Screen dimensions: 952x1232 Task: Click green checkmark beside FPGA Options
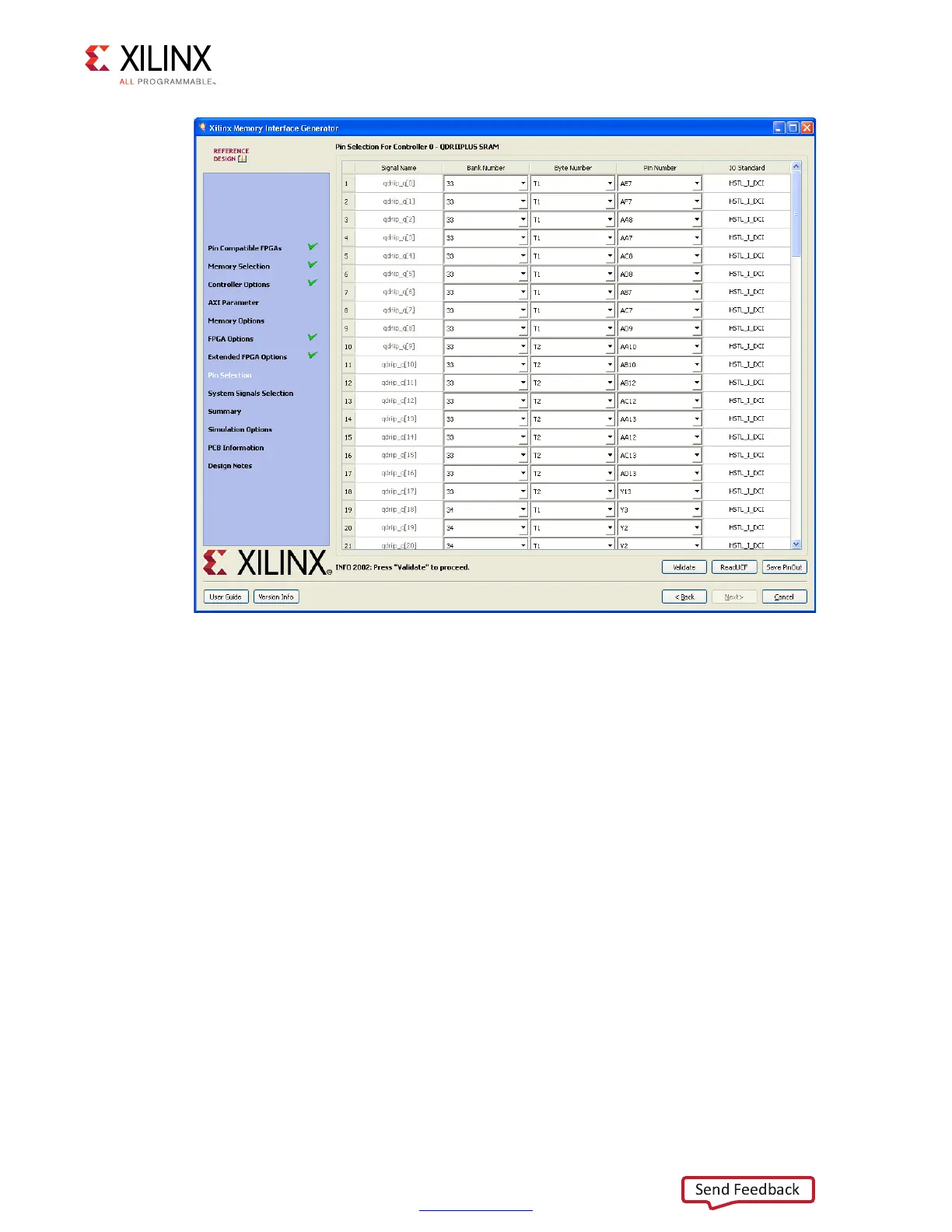(313, 337)
